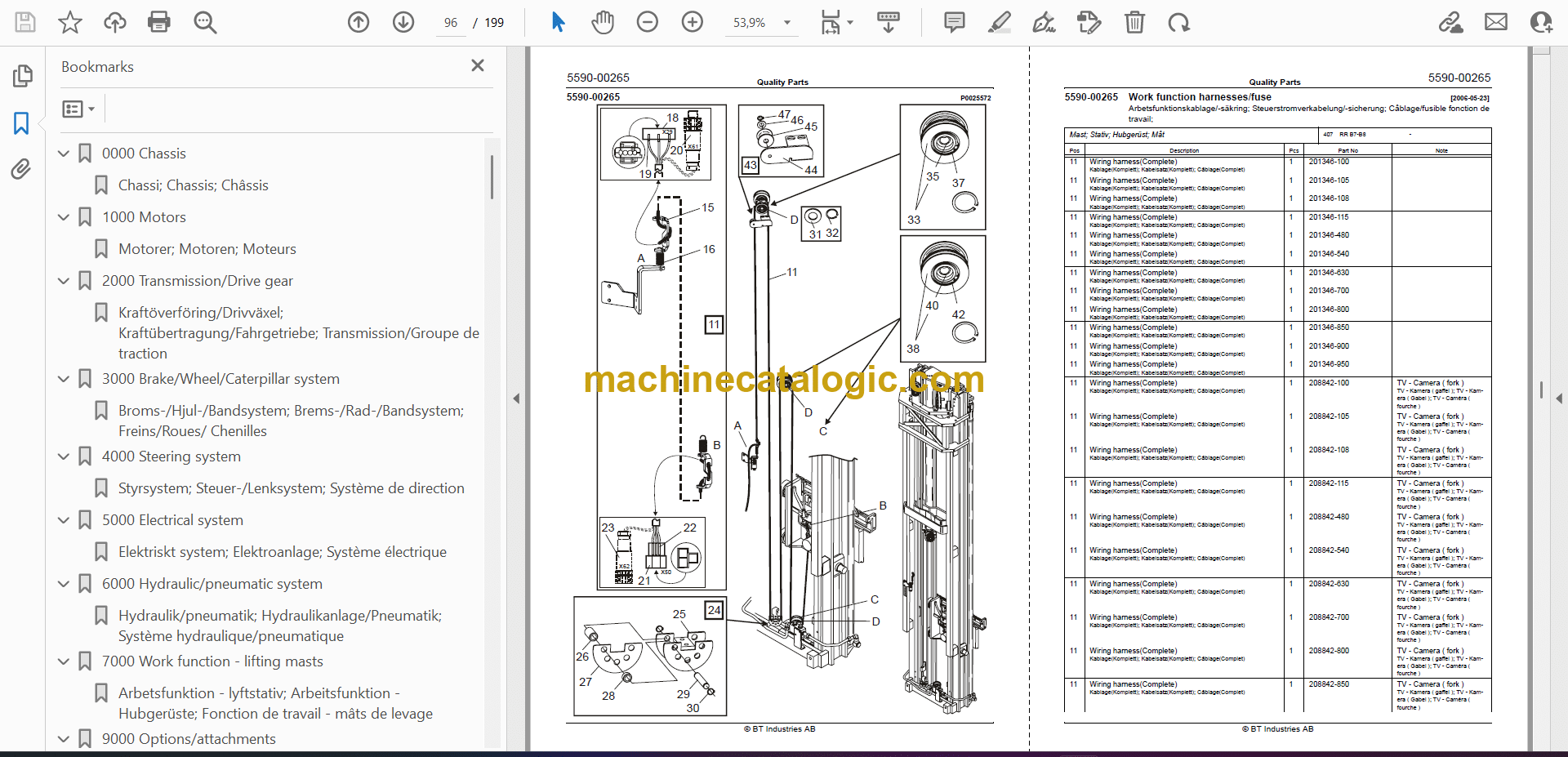Select the Arbetsfunktion - lyftstativ bookmark
The width and height of the screenshot is (1568, 757).
click(x=276, y=703)
